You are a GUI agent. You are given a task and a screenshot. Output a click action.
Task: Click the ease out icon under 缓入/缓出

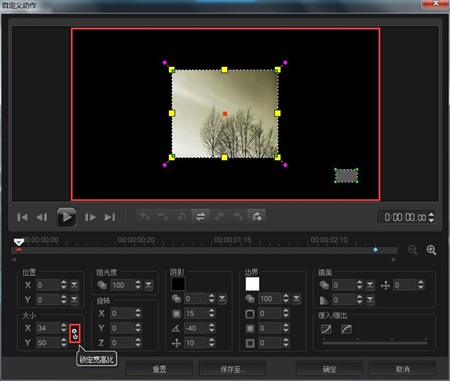[347, 329]
